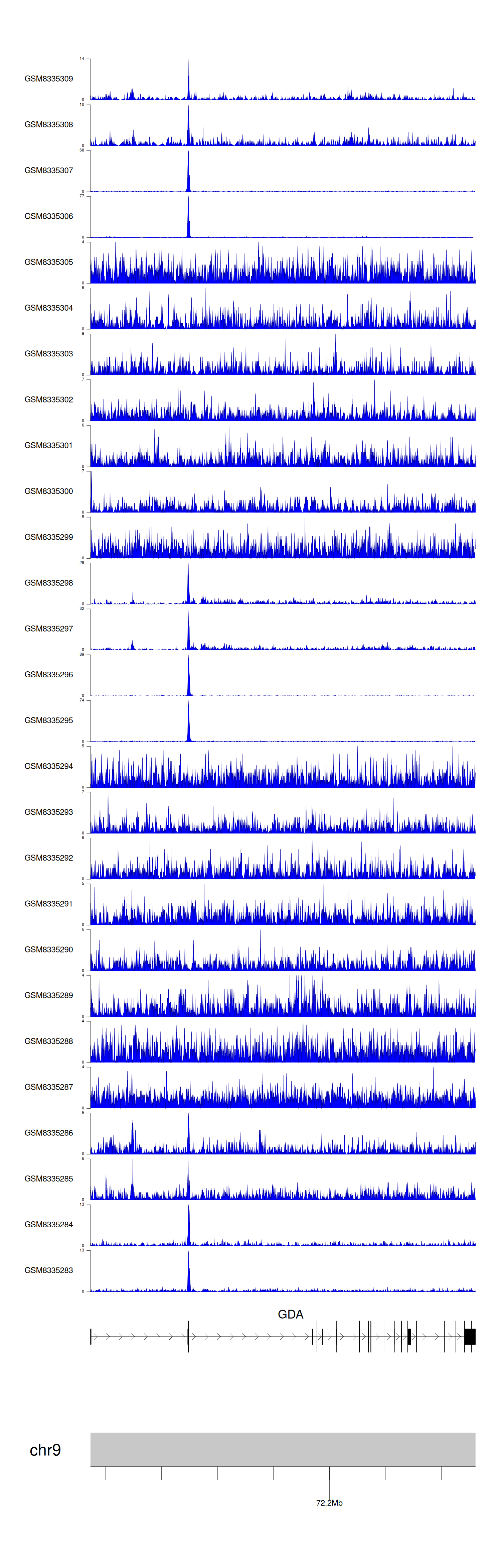
Task: Click the 72.2Mb axis position label
Action: point(329,1503)
